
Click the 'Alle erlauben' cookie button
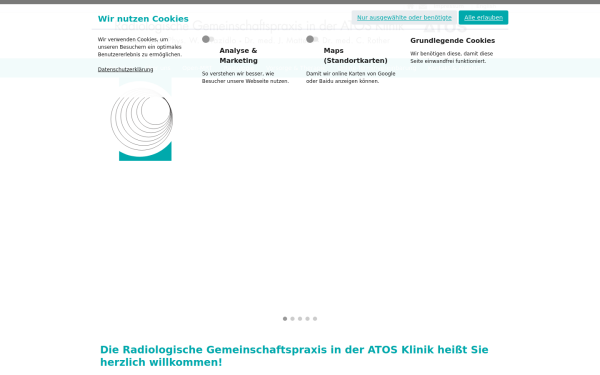click(483, 18)
